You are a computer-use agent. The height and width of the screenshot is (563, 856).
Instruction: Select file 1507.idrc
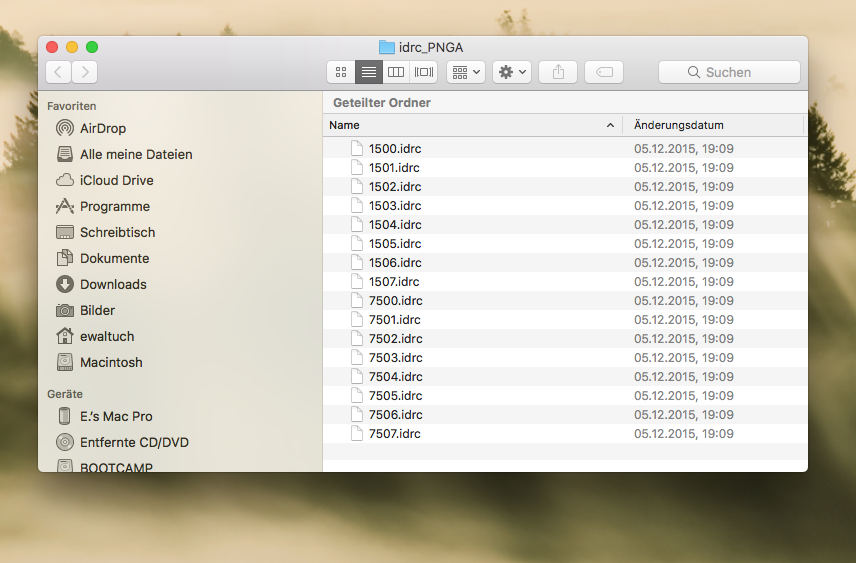(565, 282)
